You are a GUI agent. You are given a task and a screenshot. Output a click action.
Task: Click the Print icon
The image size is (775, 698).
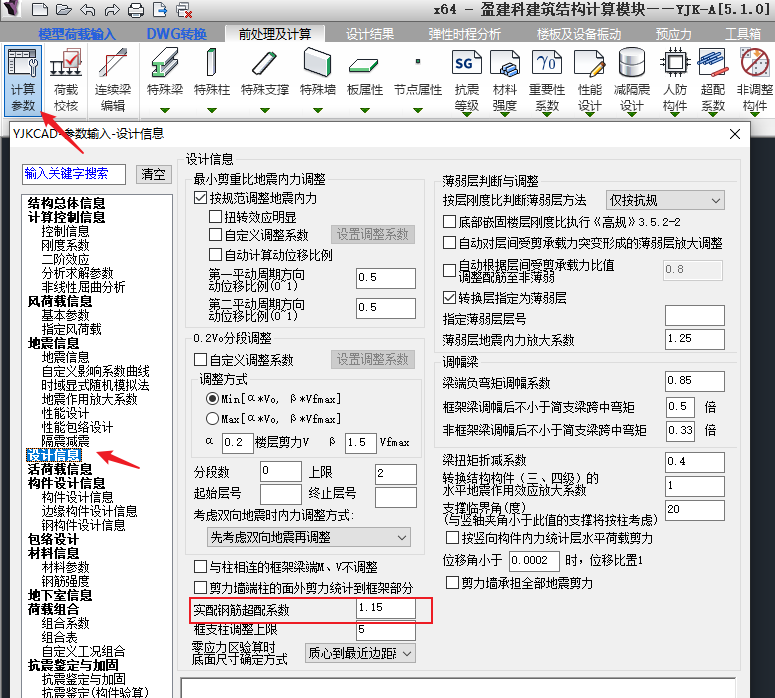tap(136, 9)
